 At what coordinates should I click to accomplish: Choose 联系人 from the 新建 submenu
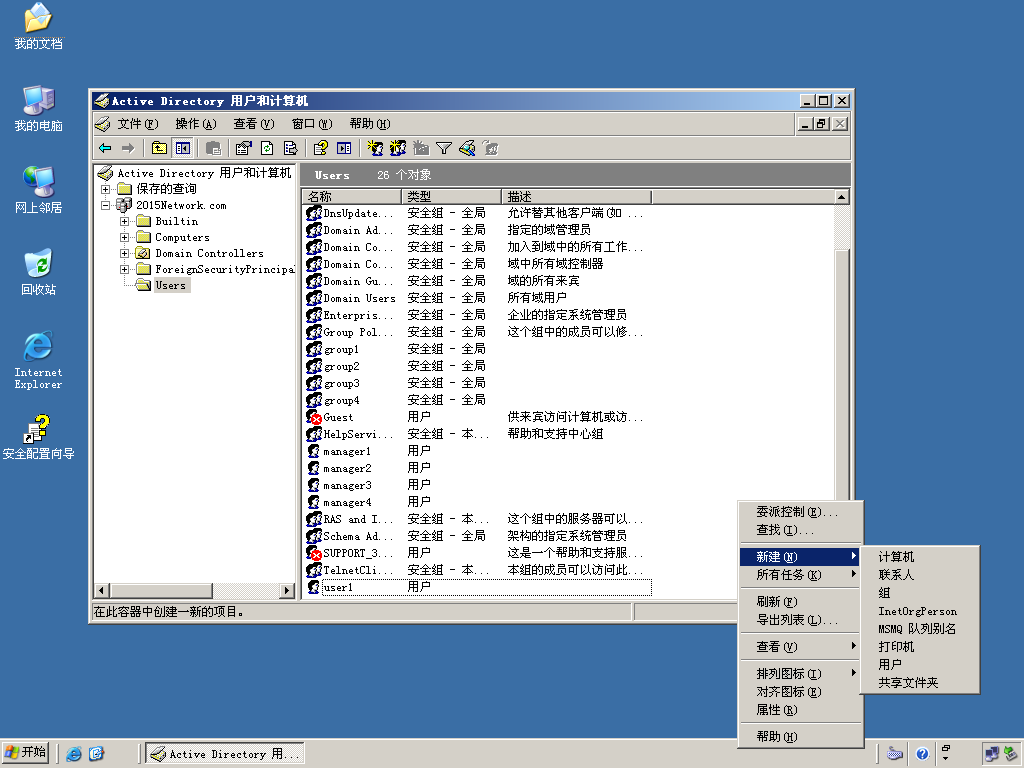pos(920,575)
